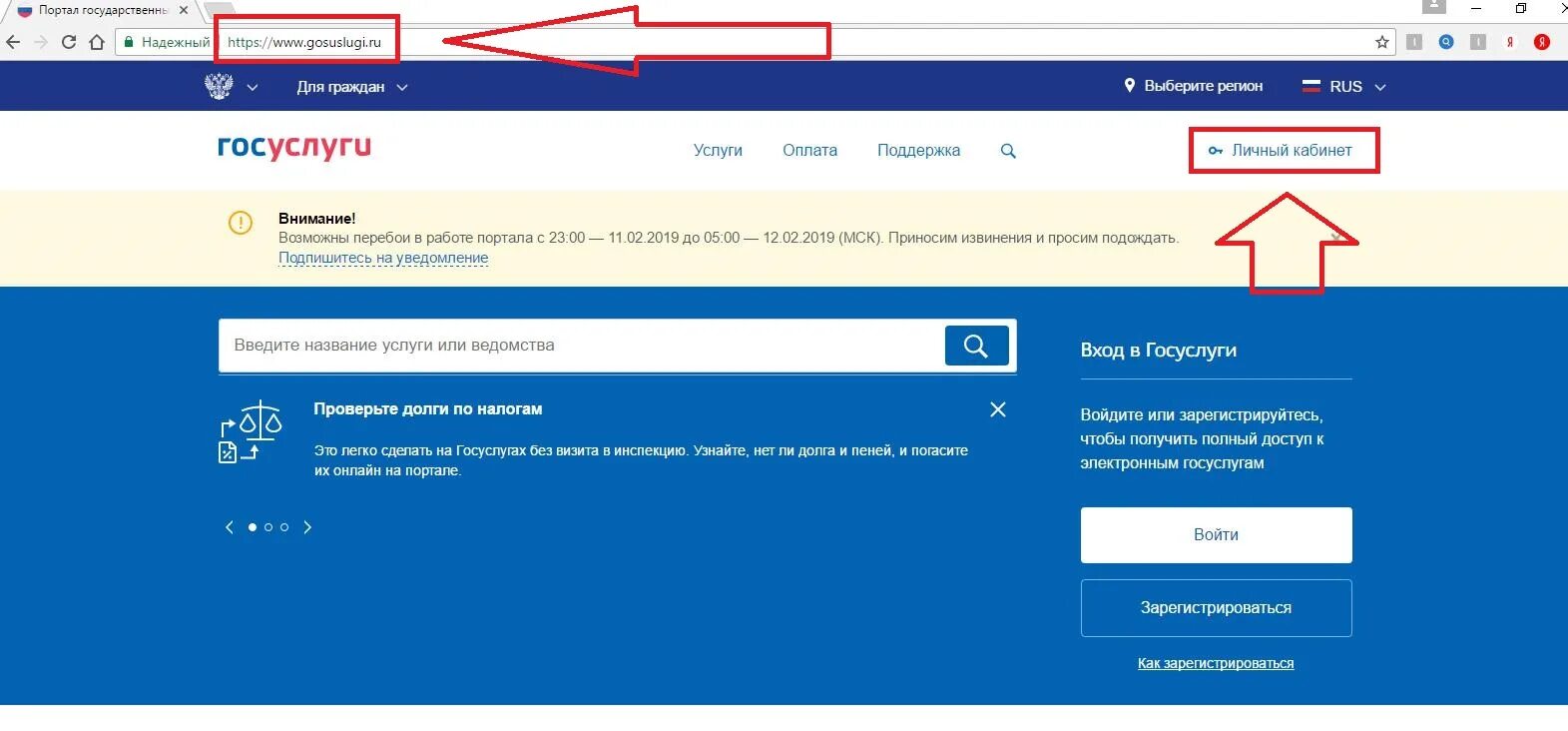Image resolution: width=1568 pixels, height=731 pixels.
Task: Choose a region via 'Выберите регион'
Action: (1203, 86)
